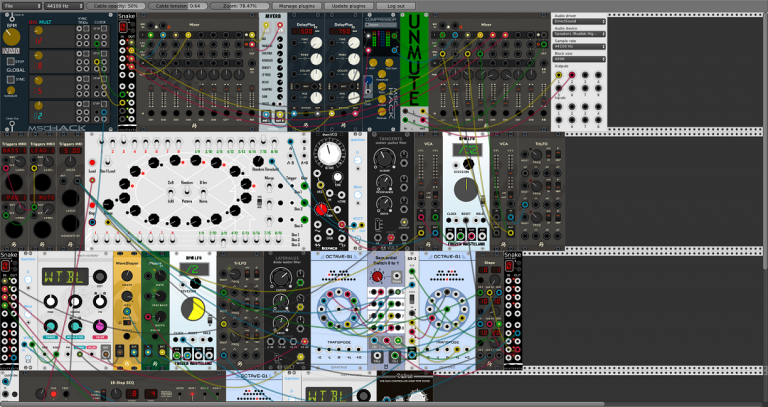The image size is (768, 407).
Task: Click the CH1 button at the bottom of the left Mixer
Action: pos(151,114)
